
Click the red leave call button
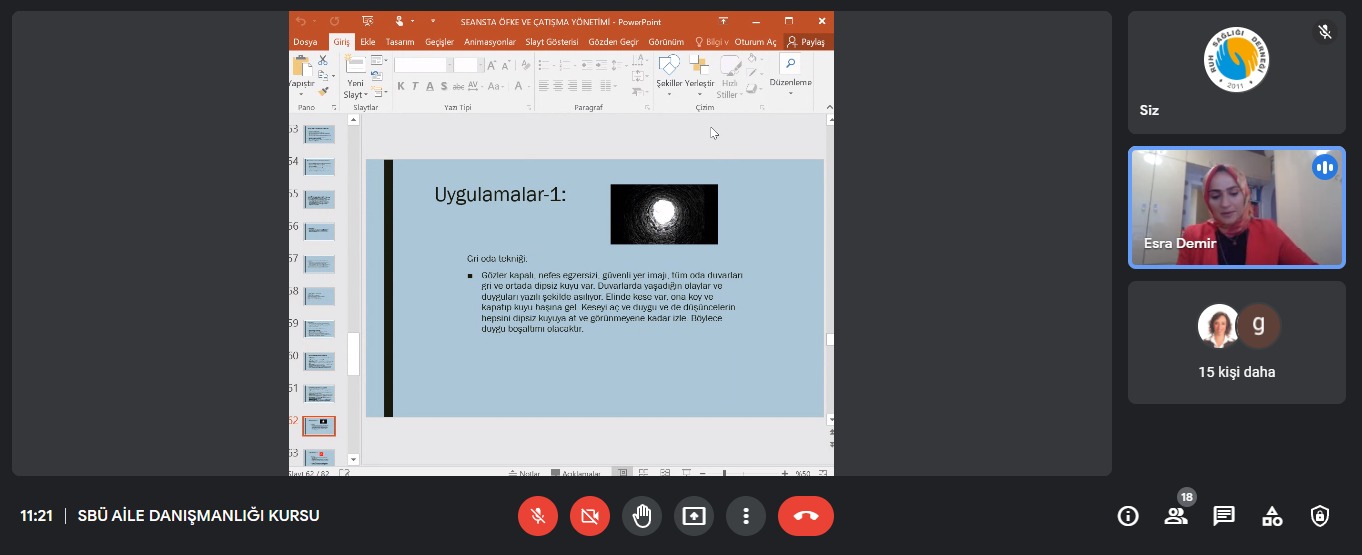coord(805,516)
